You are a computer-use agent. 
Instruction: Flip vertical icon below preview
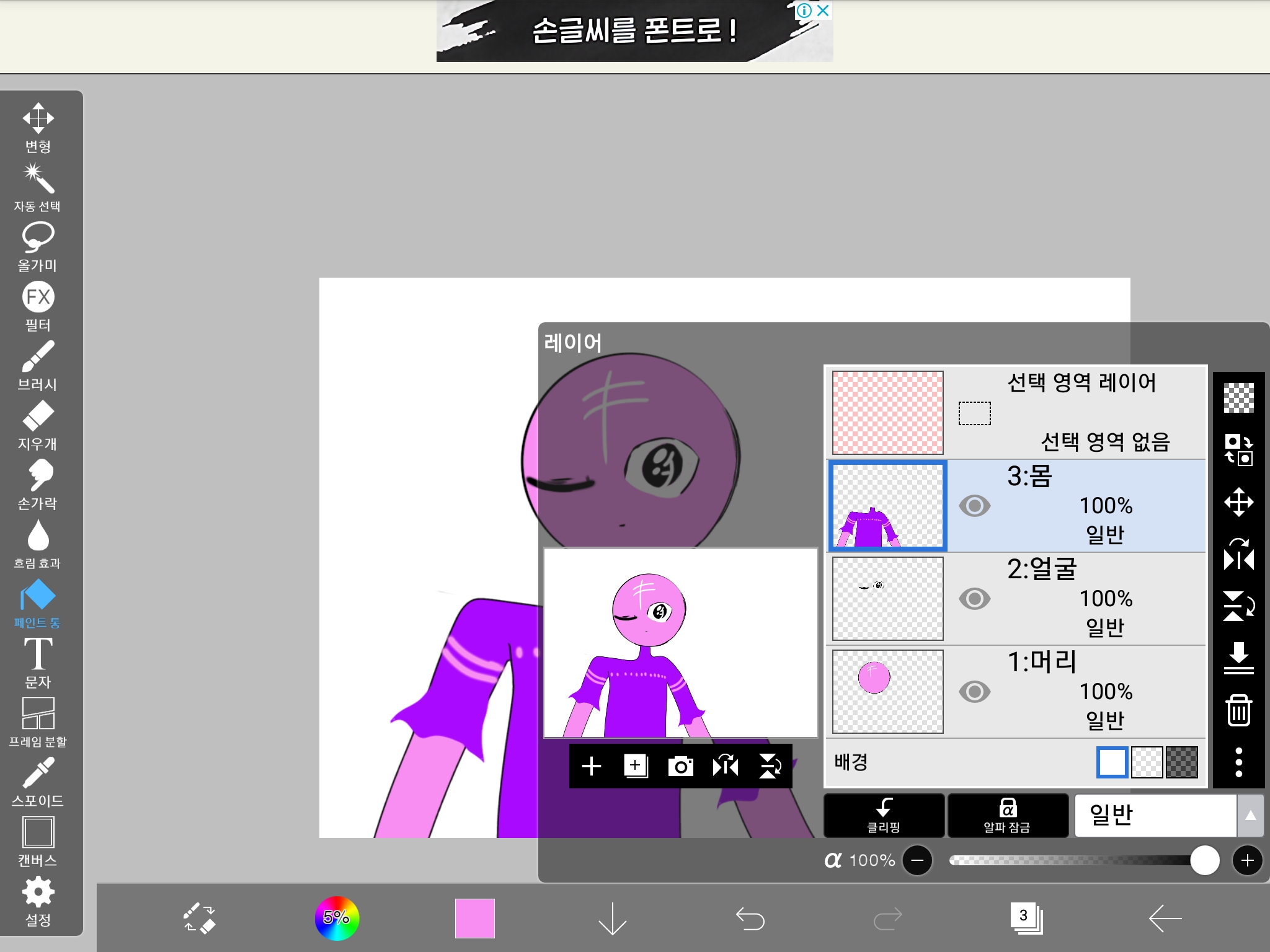point(770,766)
